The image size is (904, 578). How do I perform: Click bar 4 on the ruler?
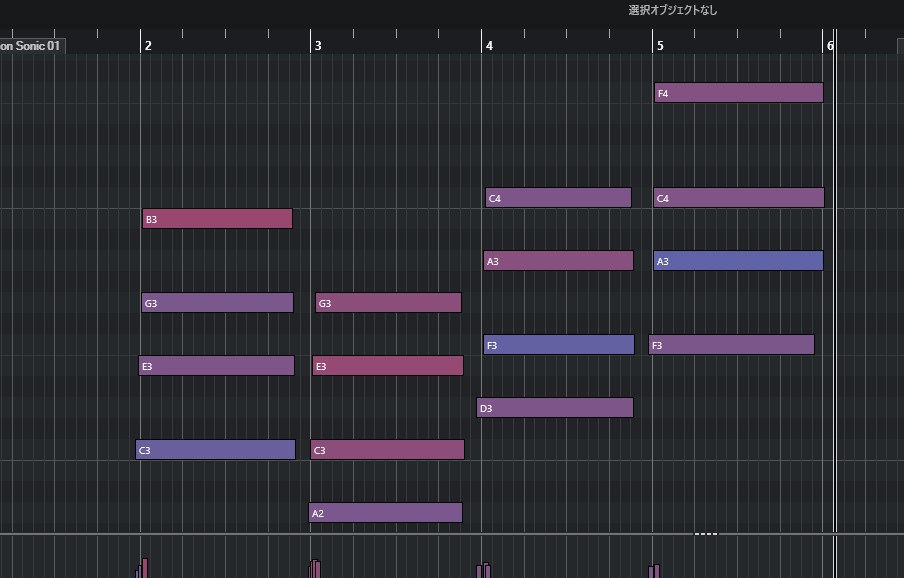pyautogui.click(x=489, y=46)
